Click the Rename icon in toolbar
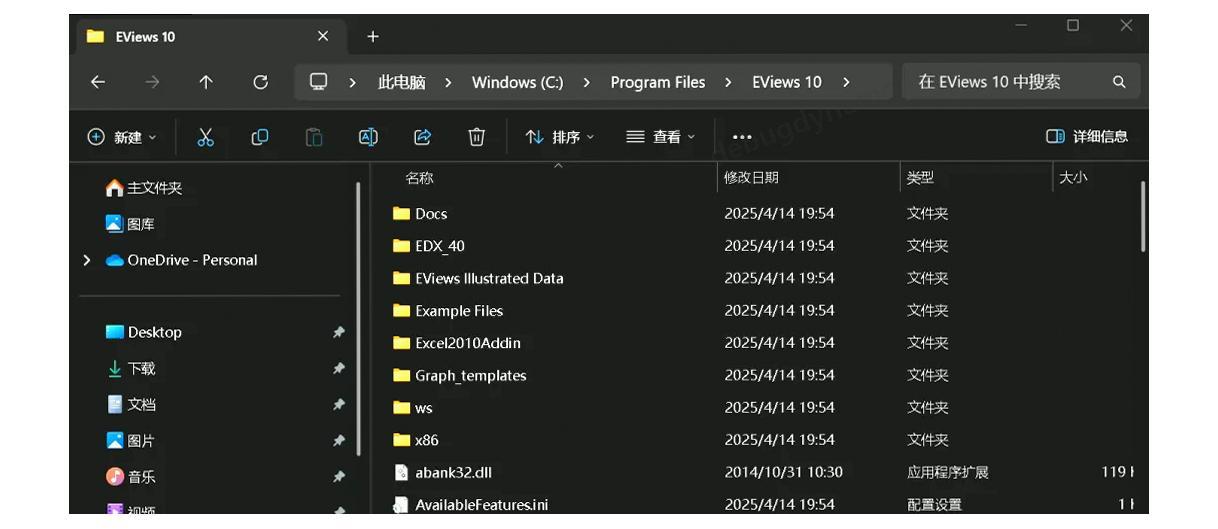1218x529 pixels. (368, 137)
